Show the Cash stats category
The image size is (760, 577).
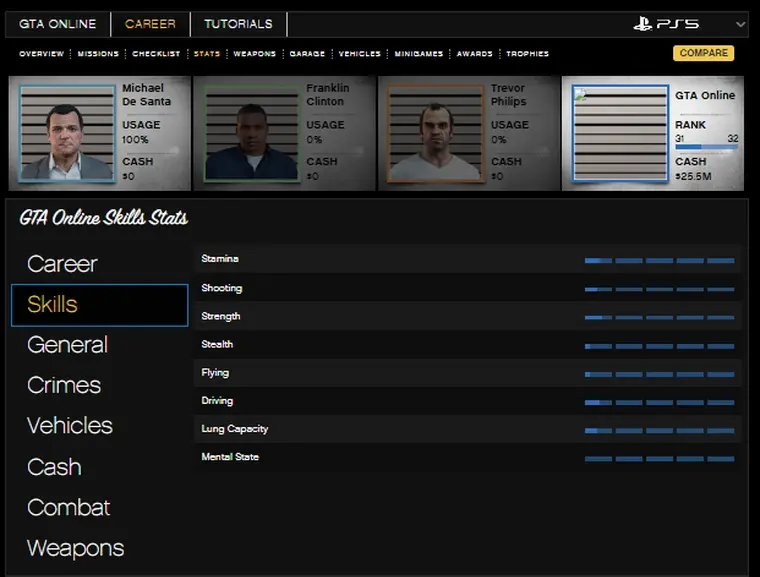pyautogui.click(x=54, y=467)
